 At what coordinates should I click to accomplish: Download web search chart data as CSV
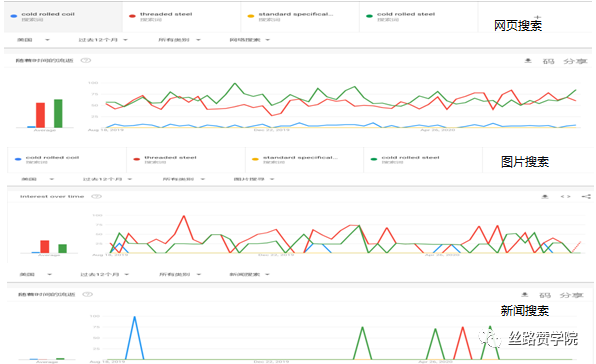coord(528,61)
